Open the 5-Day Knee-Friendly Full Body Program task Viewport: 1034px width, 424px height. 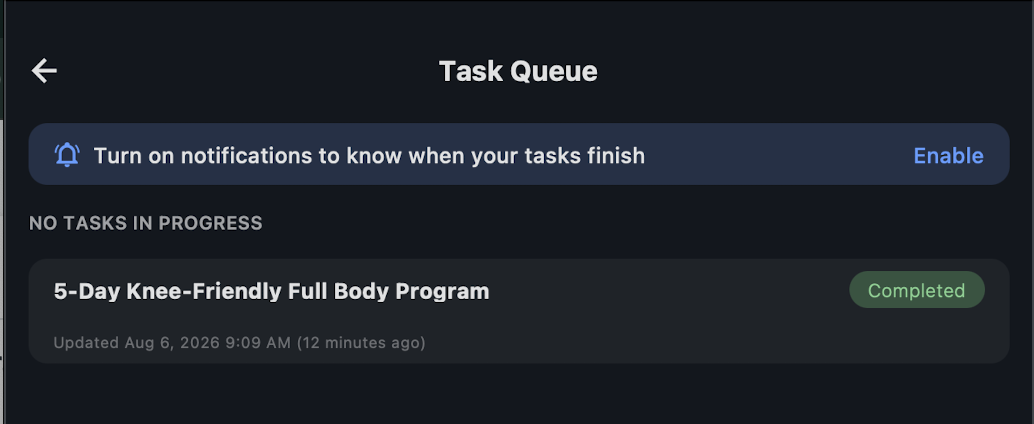(x=518, y=311)
